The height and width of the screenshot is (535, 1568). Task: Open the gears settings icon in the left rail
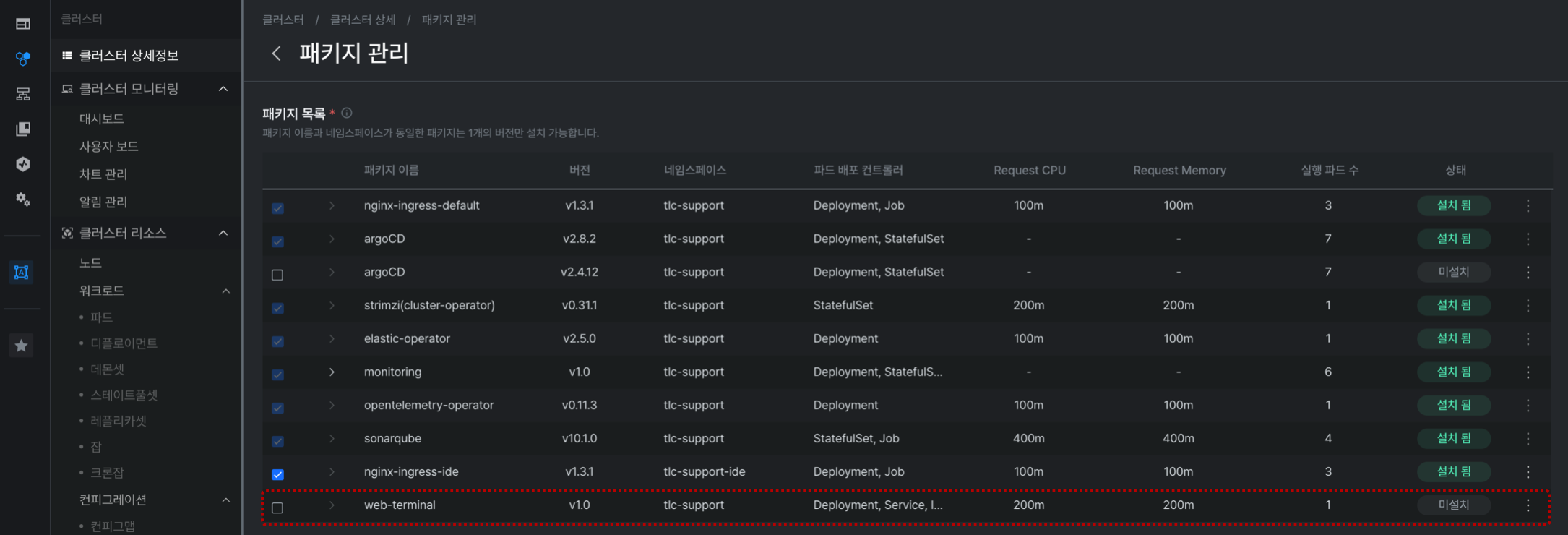[x=23, y=199]
